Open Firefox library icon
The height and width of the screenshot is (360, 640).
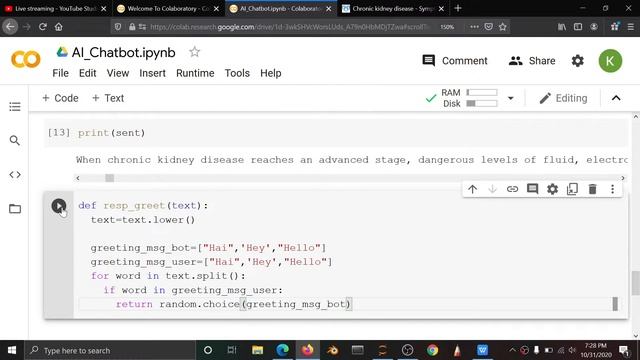(x=562, y=27)
